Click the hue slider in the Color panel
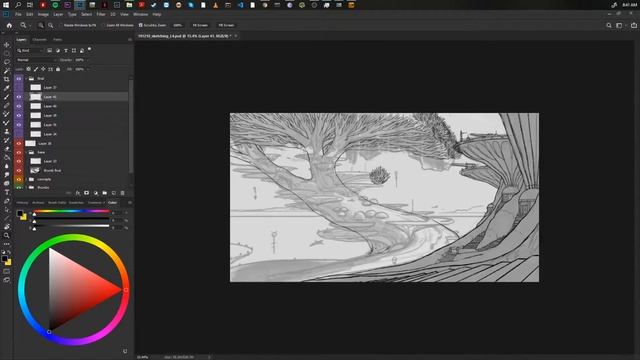Screen dimensions: 640x360 pos(71,211)
